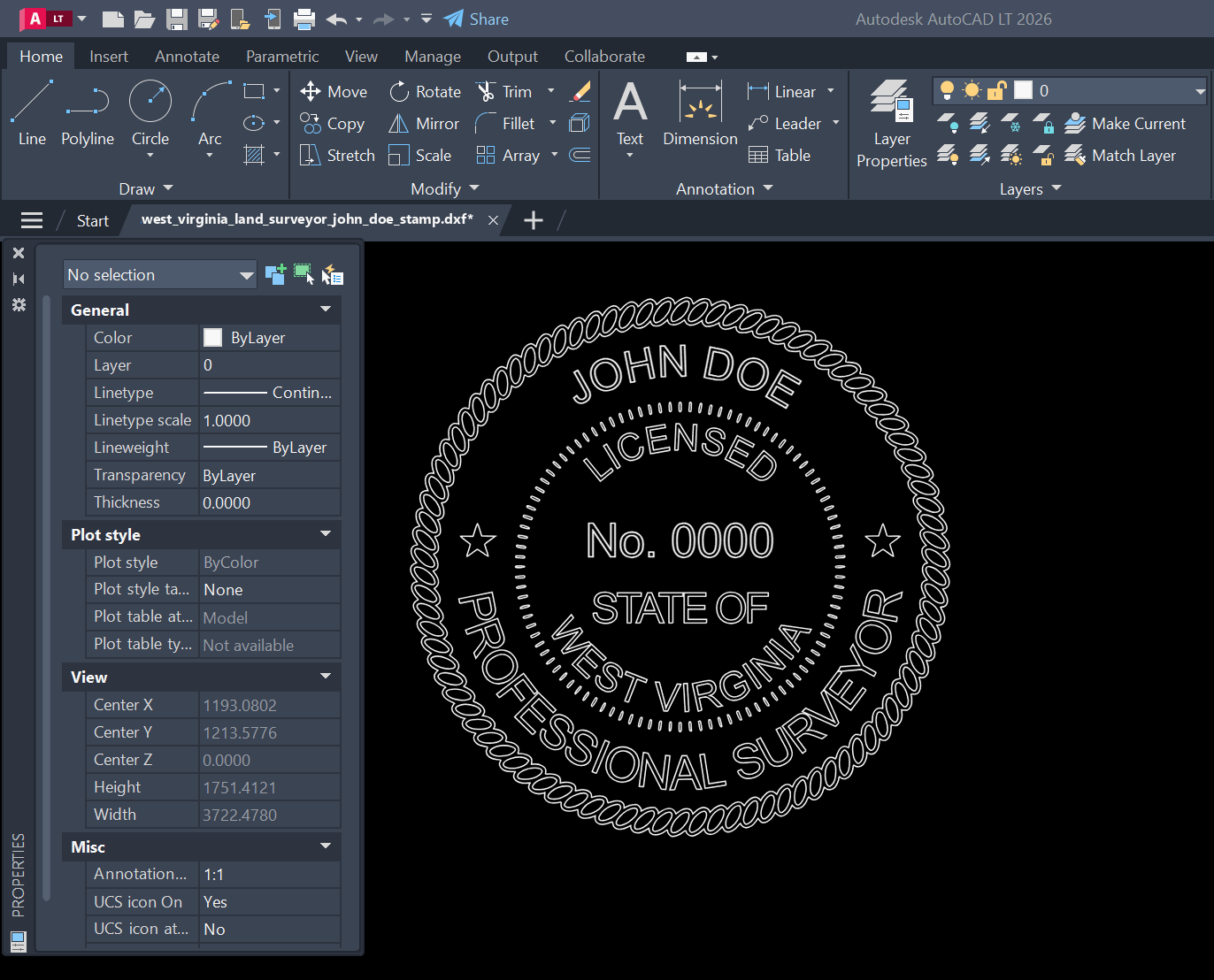This screenshot has height=980, width=1214.
Task: Click the Save icon in quick access toolbar
Action: pyautogui.click(x=176, y=19)
